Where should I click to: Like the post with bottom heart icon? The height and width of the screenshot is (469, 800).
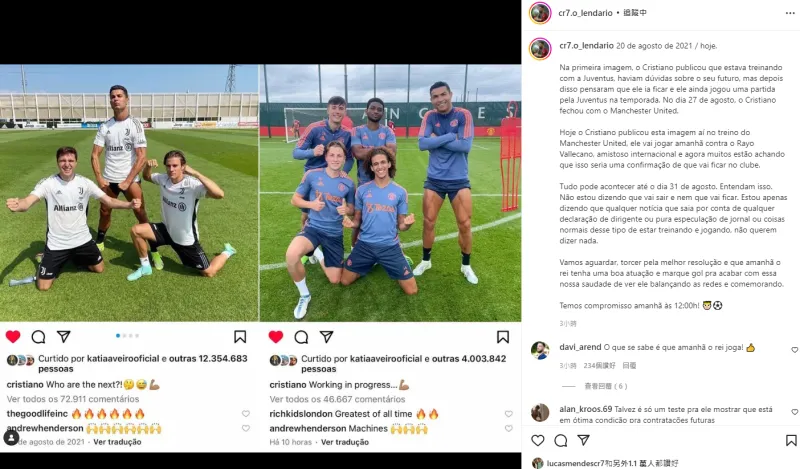click(x=538, y=440)
